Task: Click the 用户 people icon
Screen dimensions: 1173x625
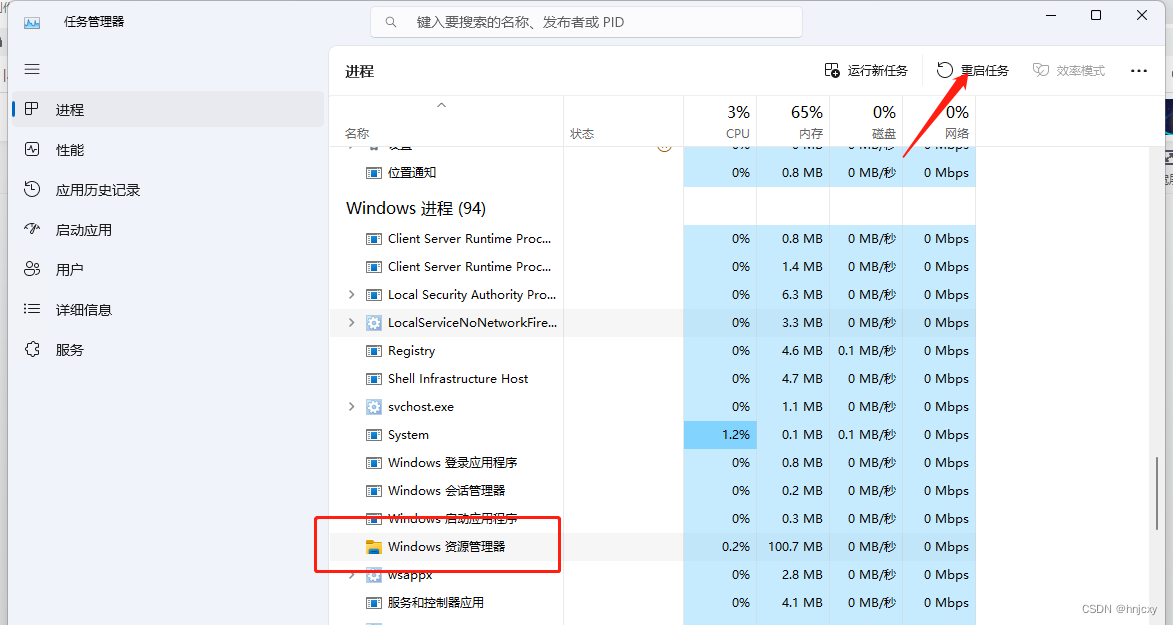Action: 31,269
